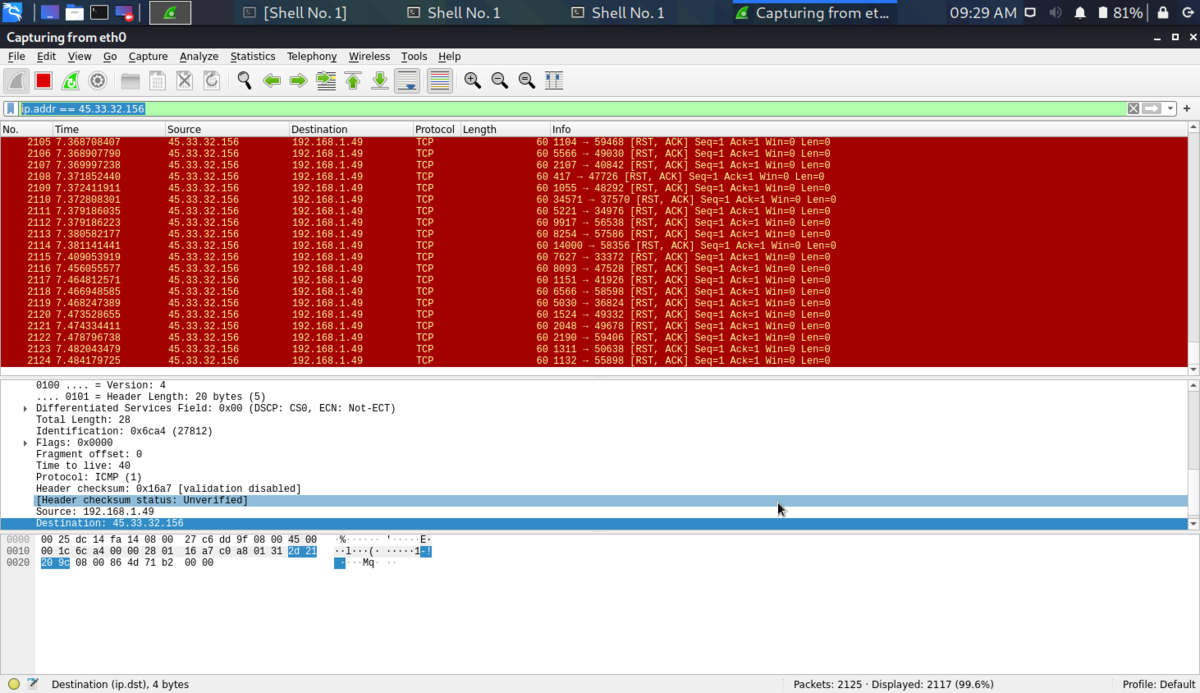This screenshot has height=693, width=1200.
Task: Reload the capture file
Action: pos(211,81)
